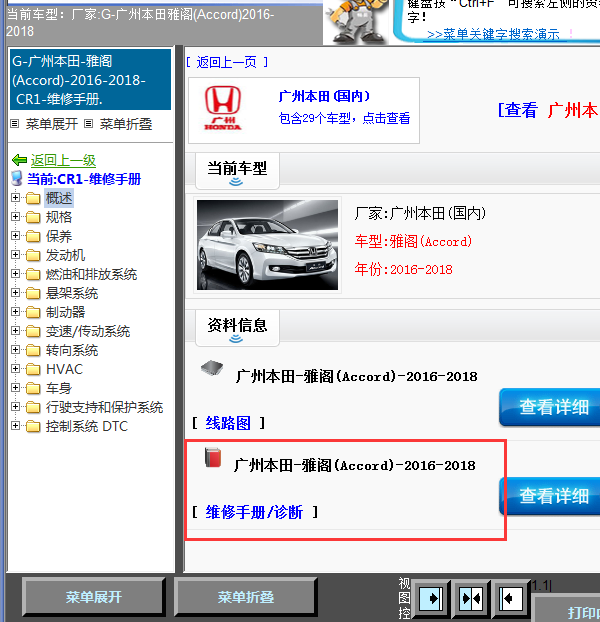
Task: Click the 行驶支持和保护系统 folder icon
Action: [x=33, y=407]
